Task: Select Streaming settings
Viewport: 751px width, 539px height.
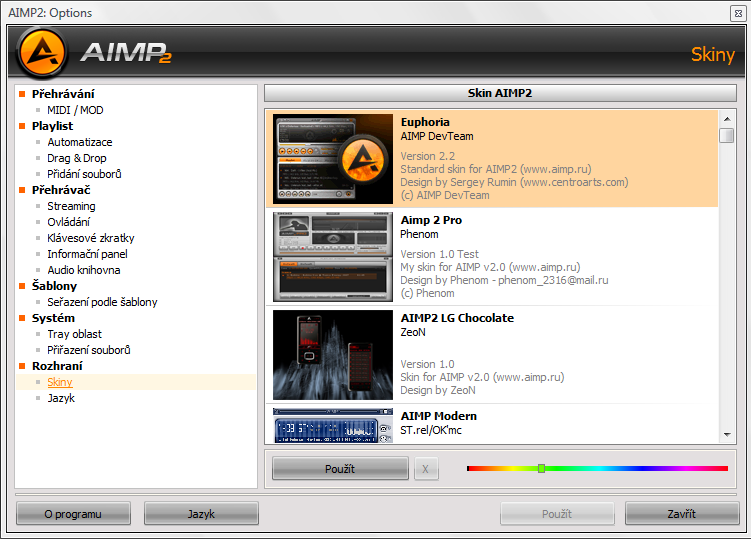Action: (71, 206)
